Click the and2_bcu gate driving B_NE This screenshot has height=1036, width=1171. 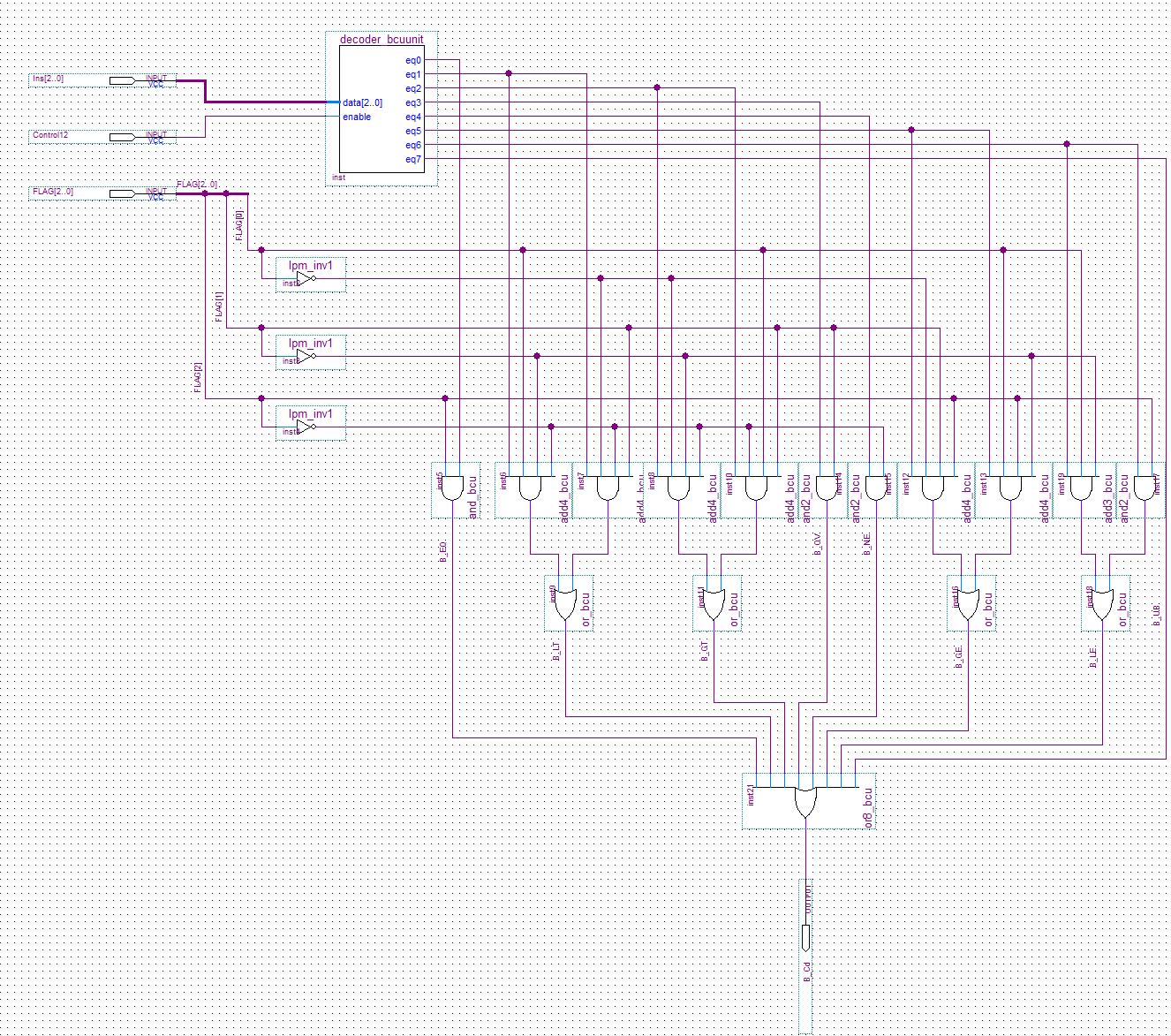[x=876, y=488]
